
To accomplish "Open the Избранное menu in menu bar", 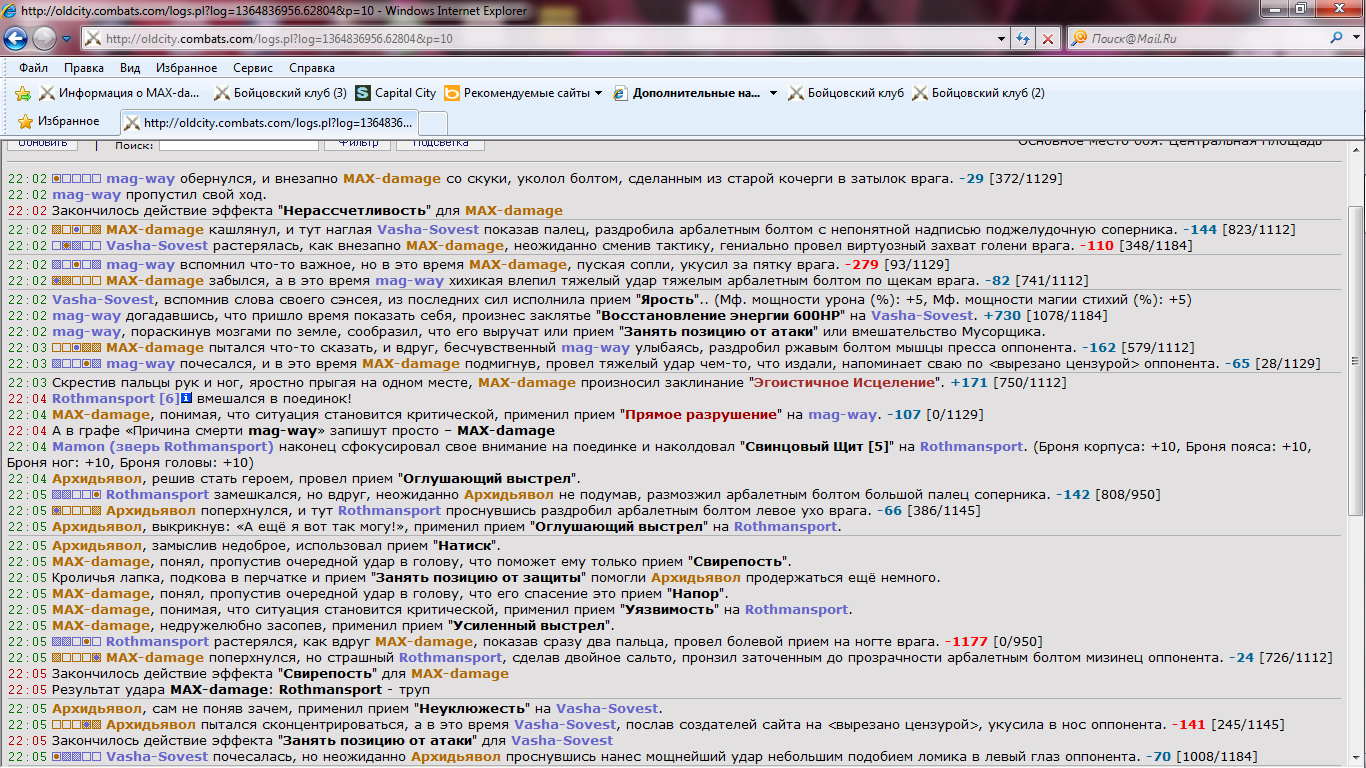I will click(x=186, y=68).
